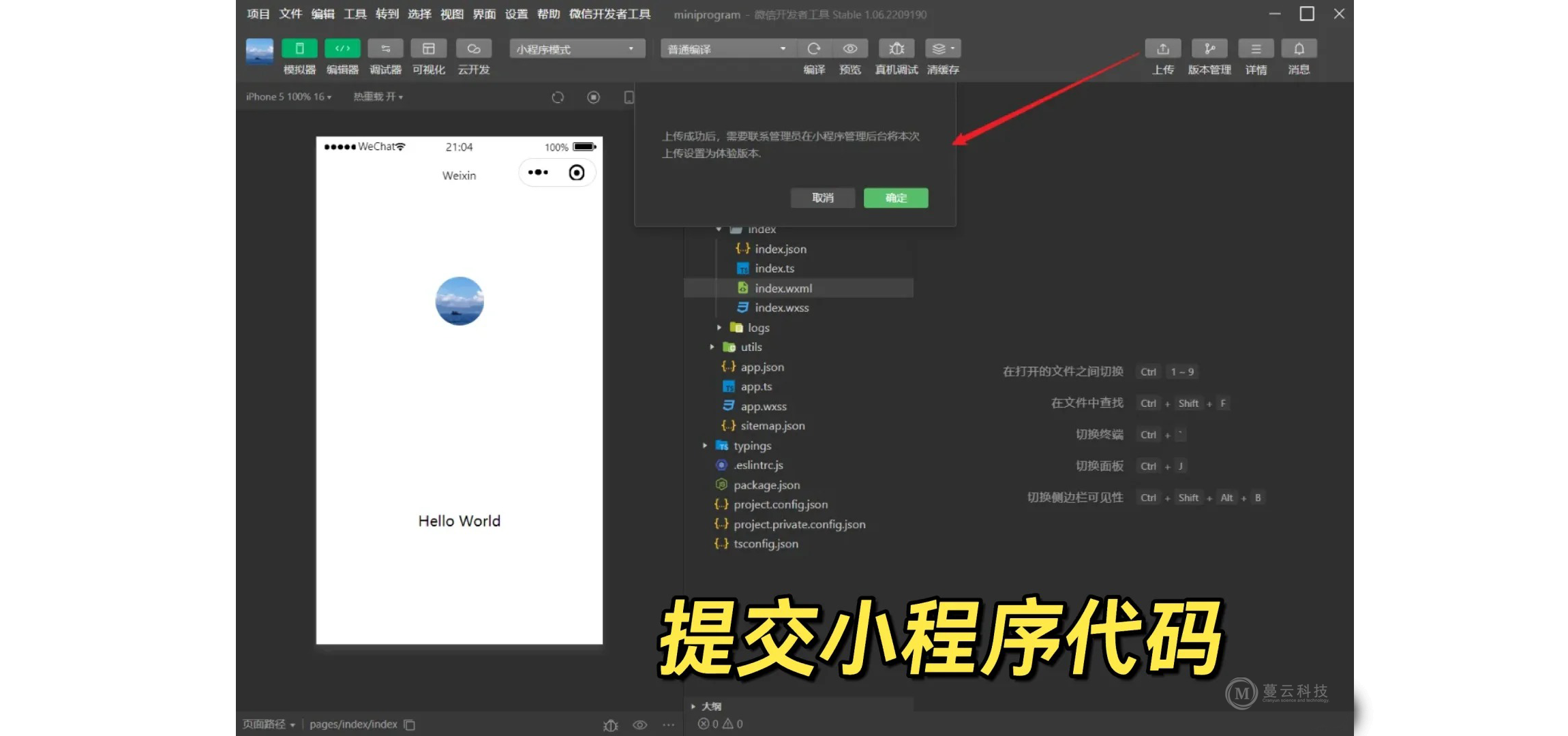The height and width of the screenshot is (736, 1568).
Task: Tap the three-dot capsule menu in simulator
Action: coord(538,172)
